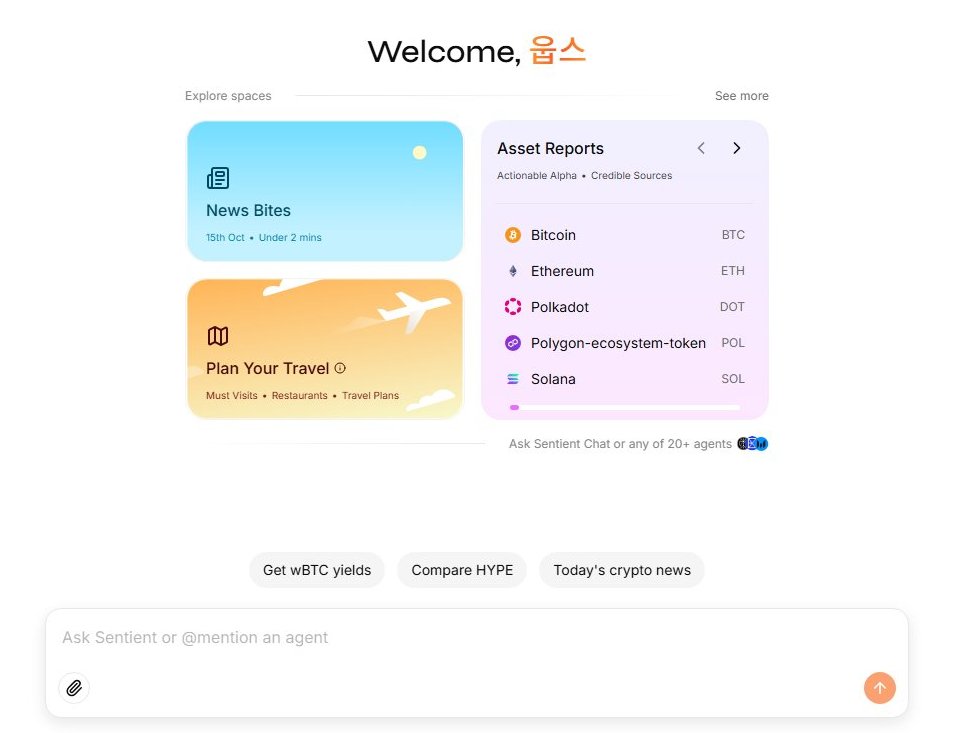962x733 pixels.
Task: Click the Explore spaces label
Action: coord(228,96)
